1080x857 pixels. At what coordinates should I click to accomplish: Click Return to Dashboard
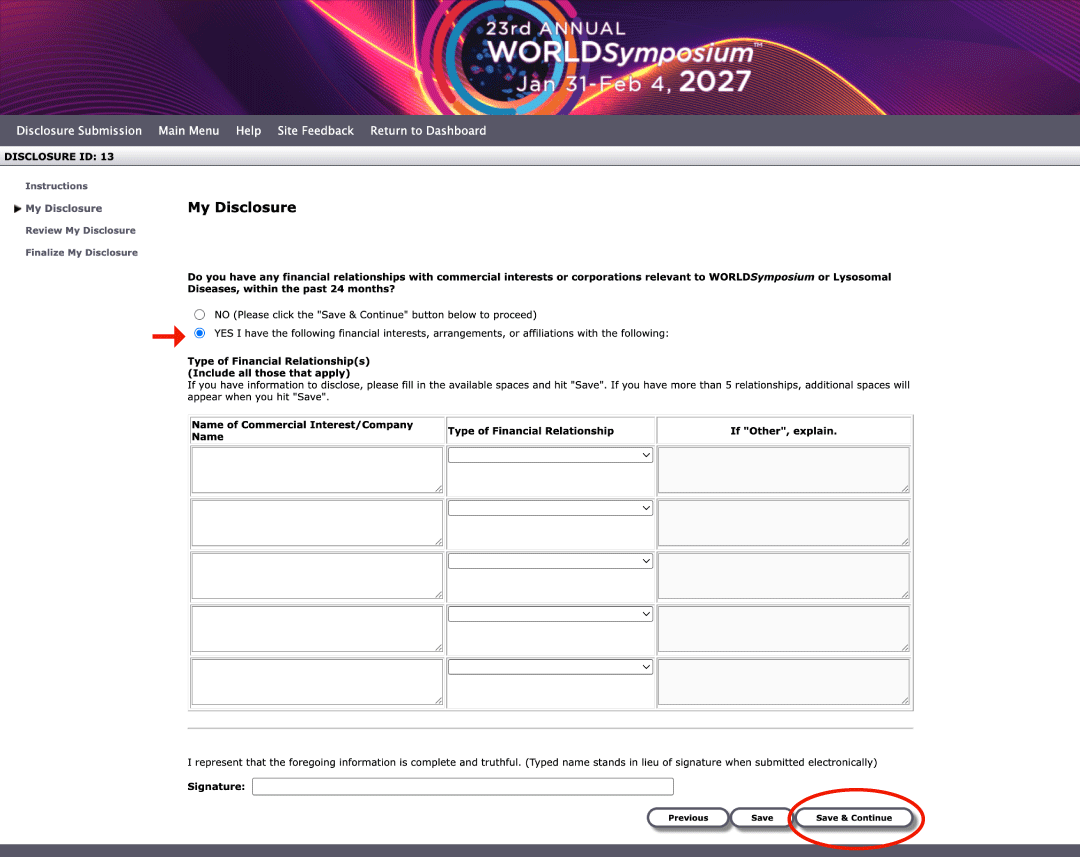tap(428, 131)
